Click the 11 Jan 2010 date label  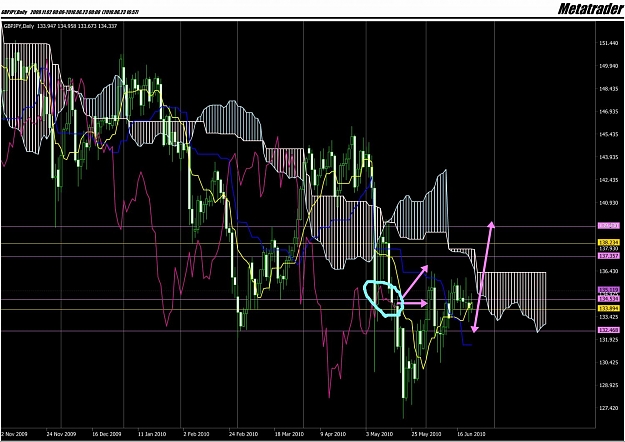click(152, 434)
